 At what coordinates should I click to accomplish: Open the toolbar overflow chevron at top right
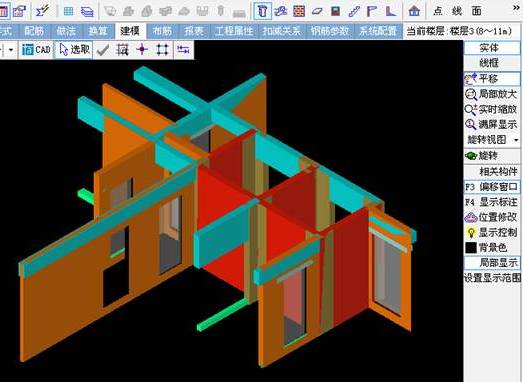click(516, 7)
